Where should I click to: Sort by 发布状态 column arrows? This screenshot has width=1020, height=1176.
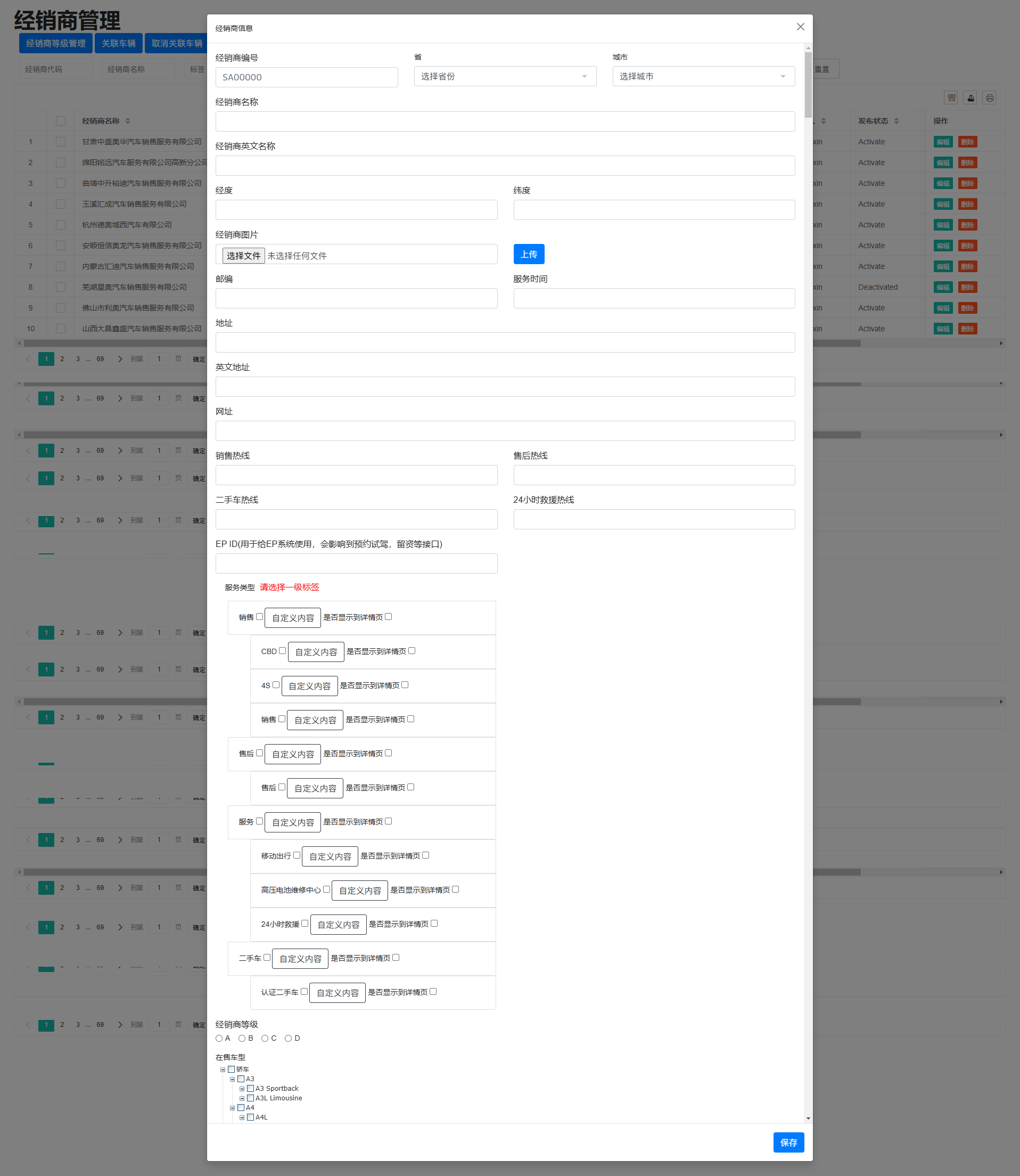(x=896, y=121)
